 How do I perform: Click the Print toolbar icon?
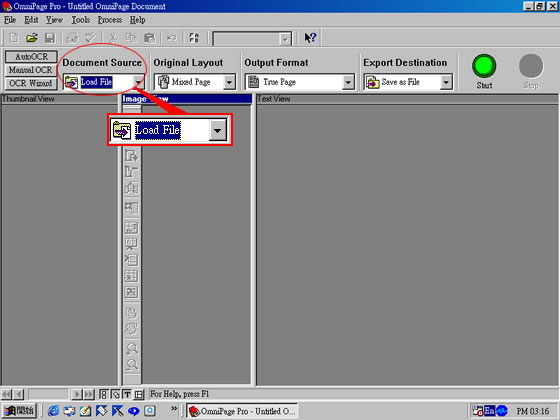coord(72,38)
